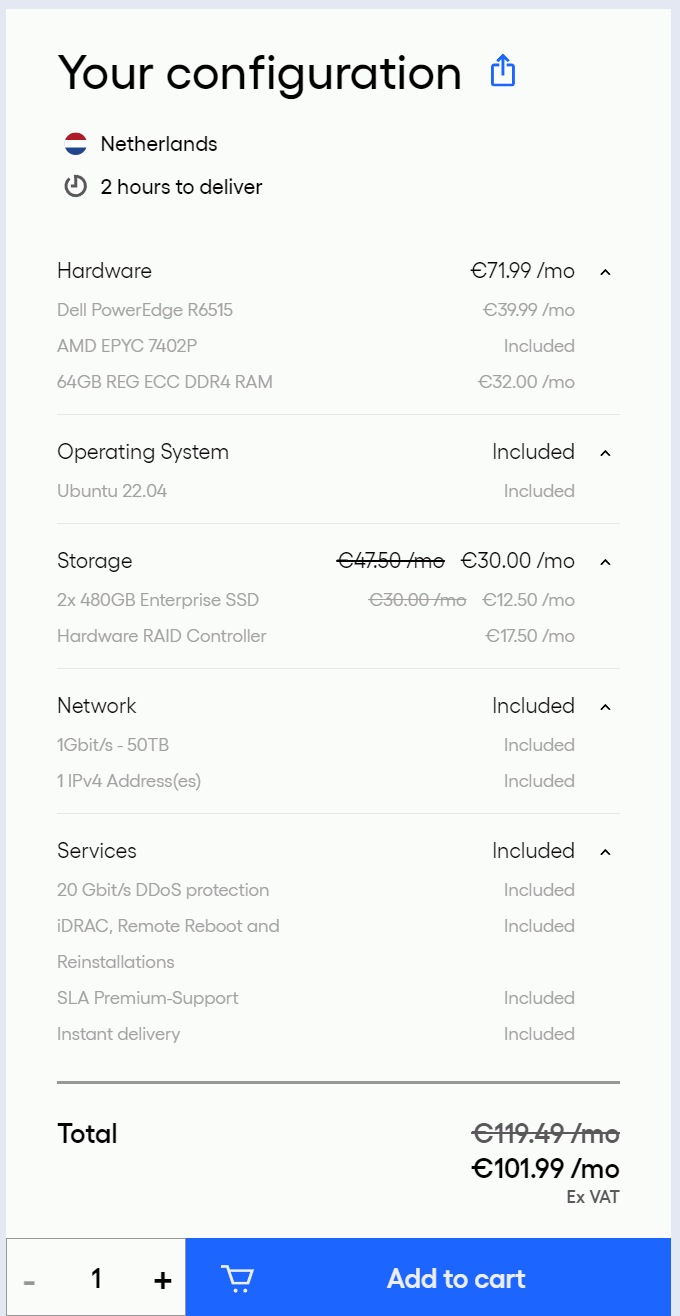
Task: Collapse the Services section
Action: pyautogui.click(x=605, y=851)
